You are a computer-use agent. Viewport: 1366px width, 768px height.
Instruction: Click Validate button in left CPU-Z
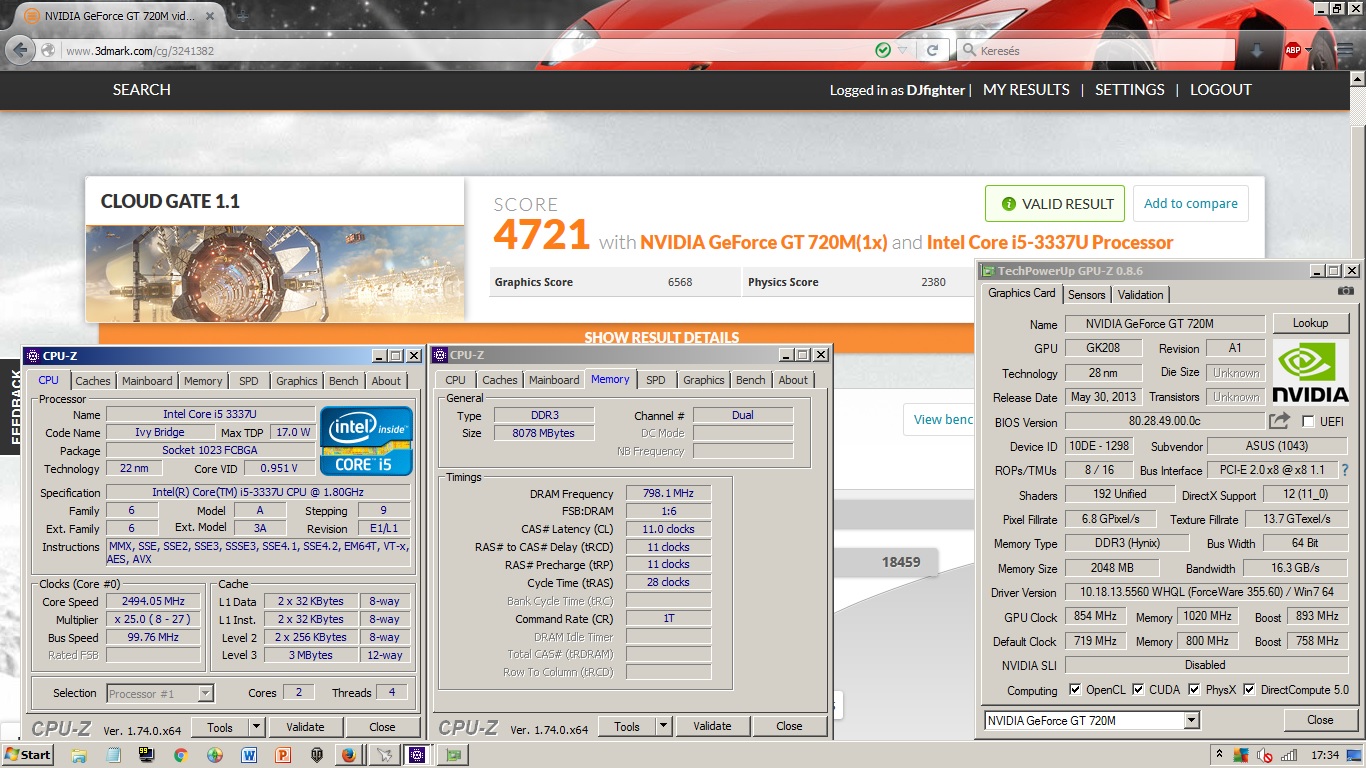[x=305, y=727]
